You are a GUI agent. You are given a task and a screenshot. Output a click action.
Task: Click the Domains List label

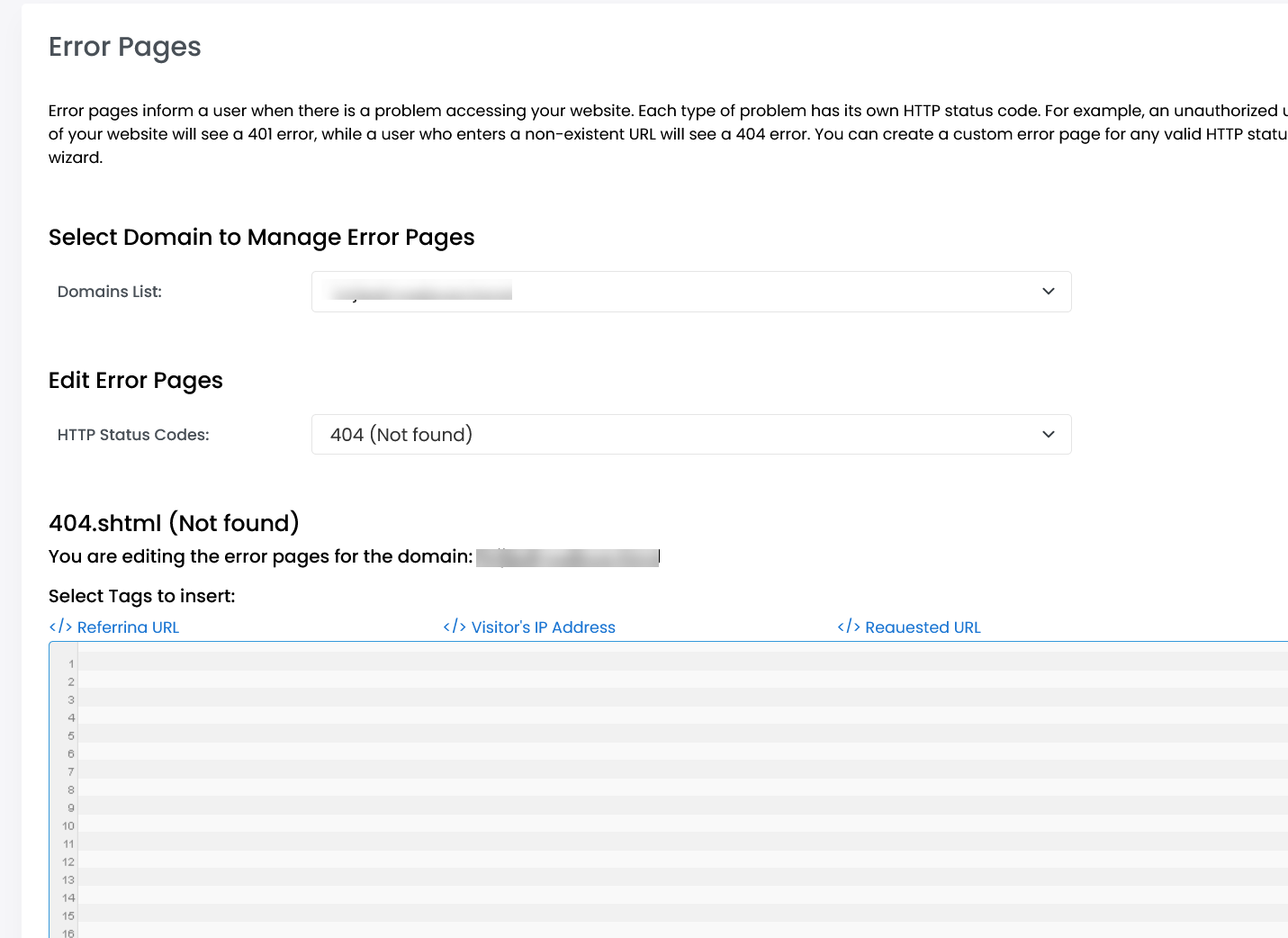[x=110, y=292]
